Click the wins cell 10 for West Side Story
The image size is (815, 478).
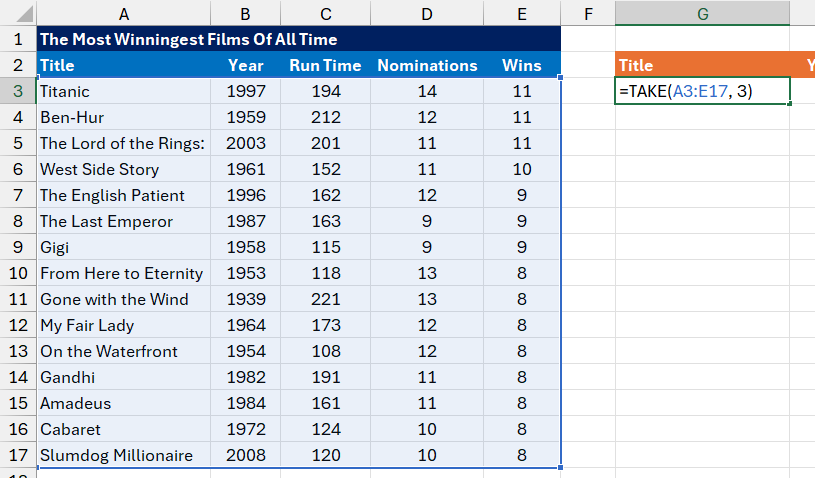pos(522,169)
